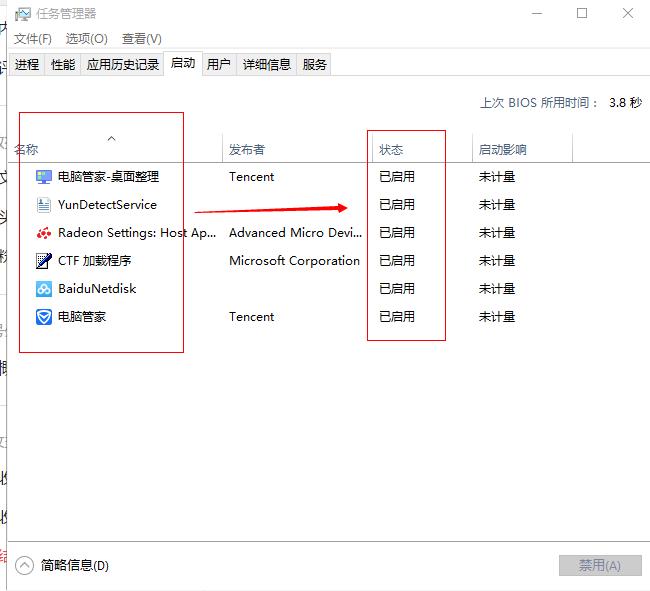The height and width of the screenshot is (591, 650).
Task: Click 已启用 status of YunDetectService
Action: click(x=397, y=205)
